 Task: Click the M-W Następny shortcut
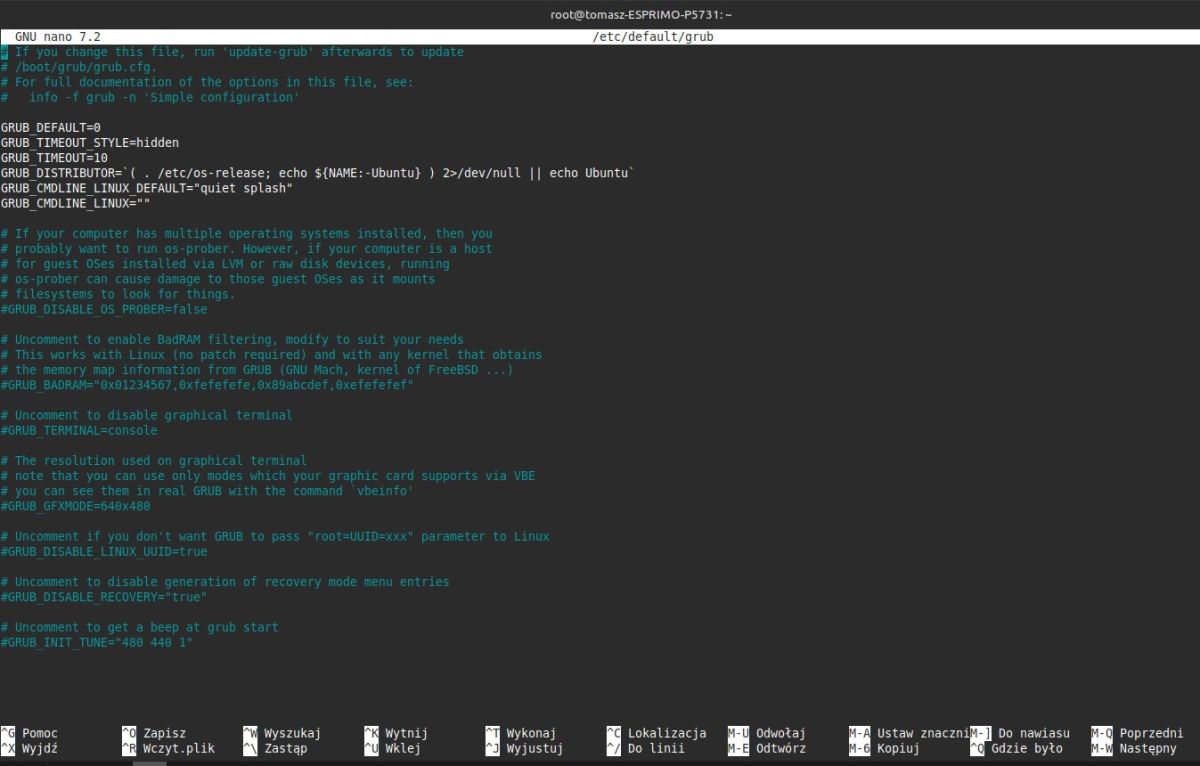click(x=1134, y=748)
